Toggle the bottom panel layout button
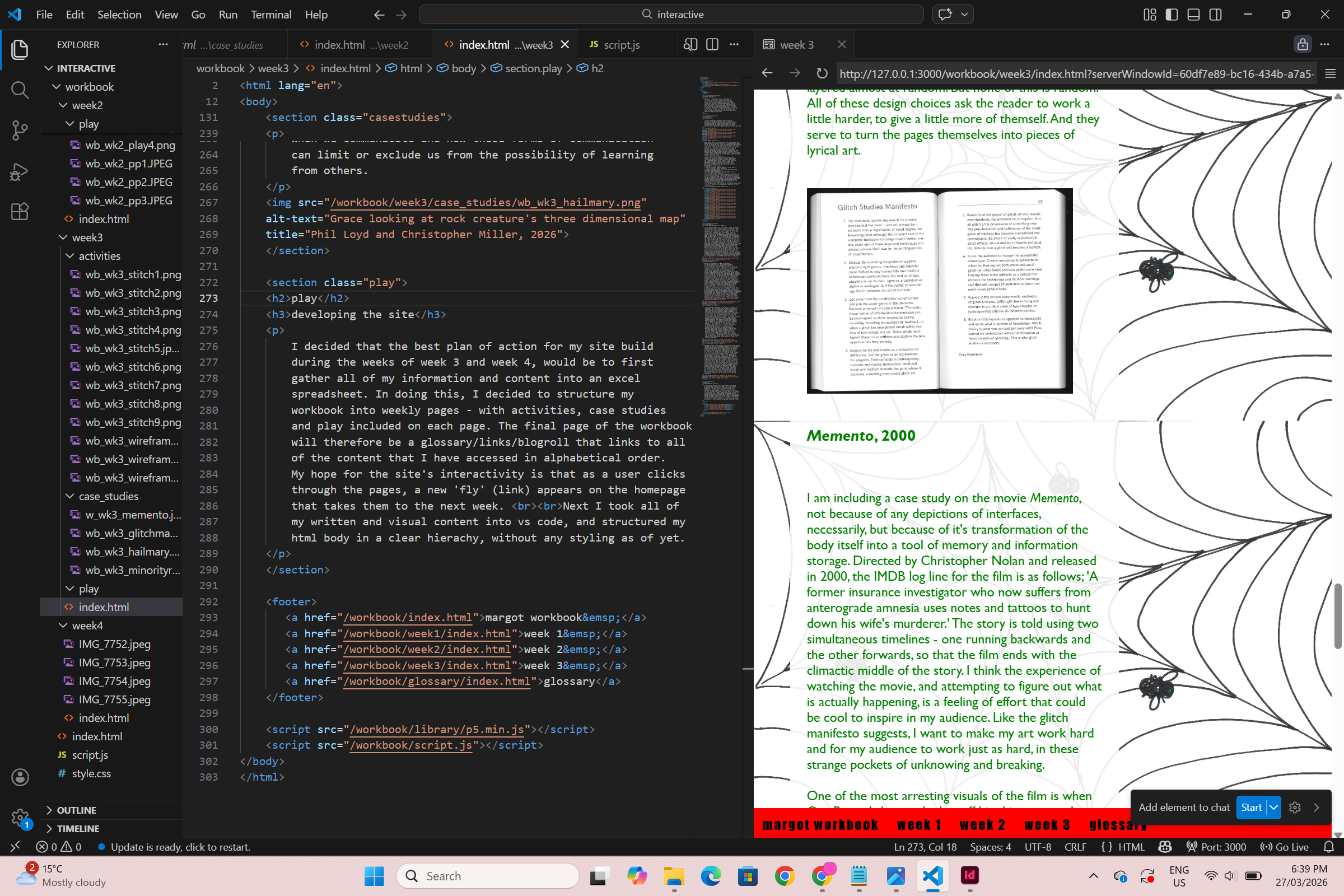The image size is (1344, 896). tap(1194, 15)
